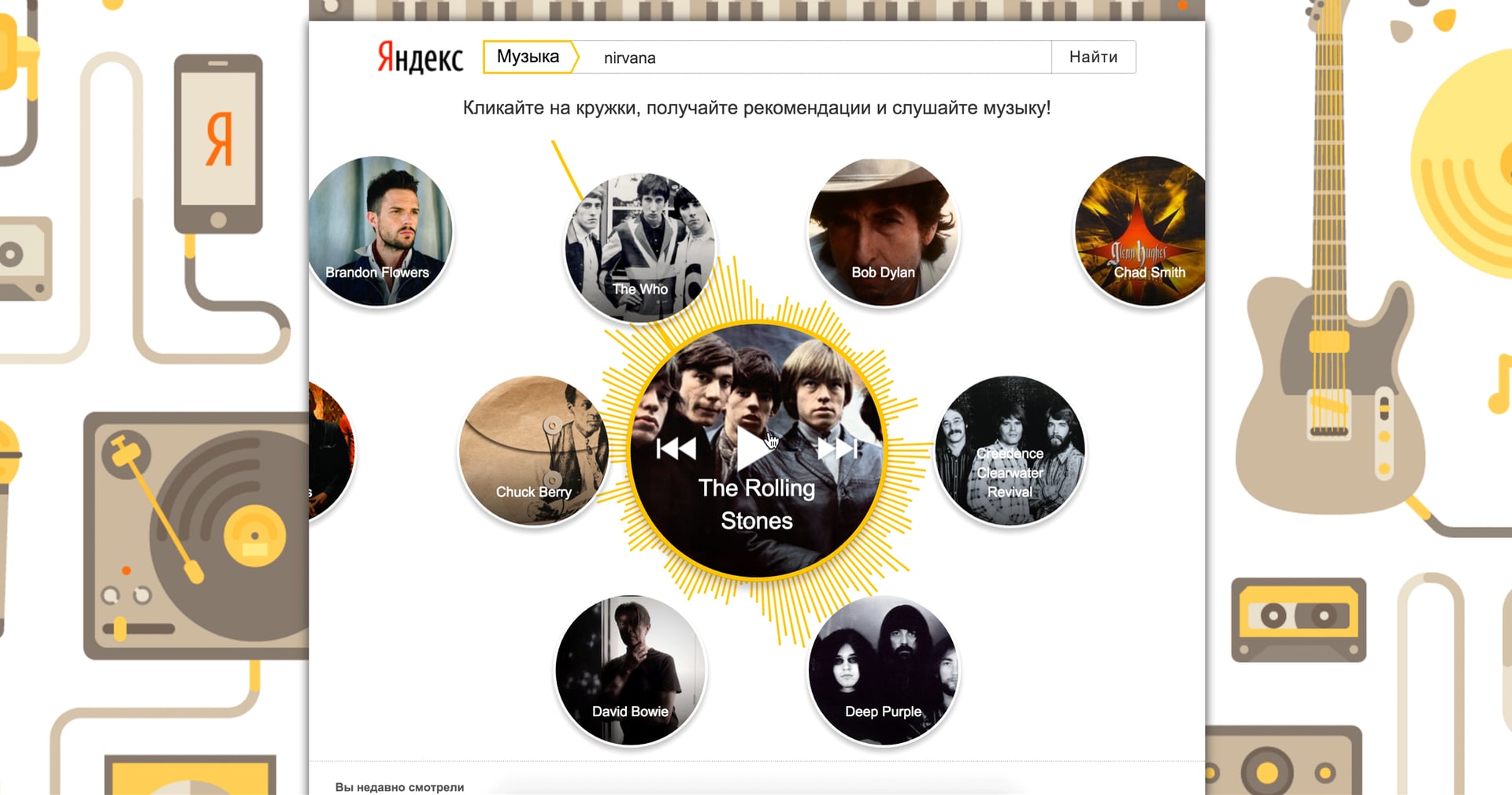The width and height of the screenshot is (1512, 795).
Task: Select the Музыка search category label
Action: (527, 56)
